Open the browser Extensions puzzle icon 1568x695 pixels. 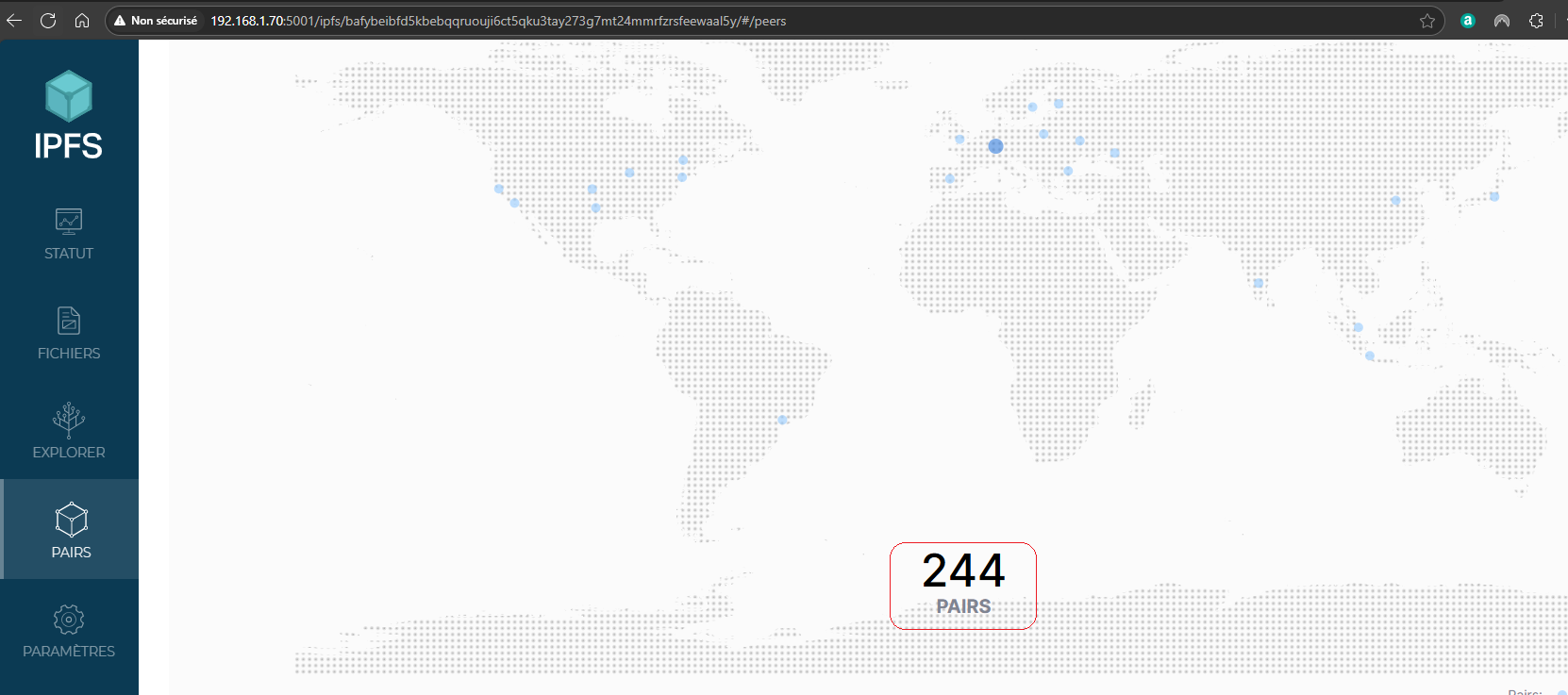click(x=1536, y=21)
